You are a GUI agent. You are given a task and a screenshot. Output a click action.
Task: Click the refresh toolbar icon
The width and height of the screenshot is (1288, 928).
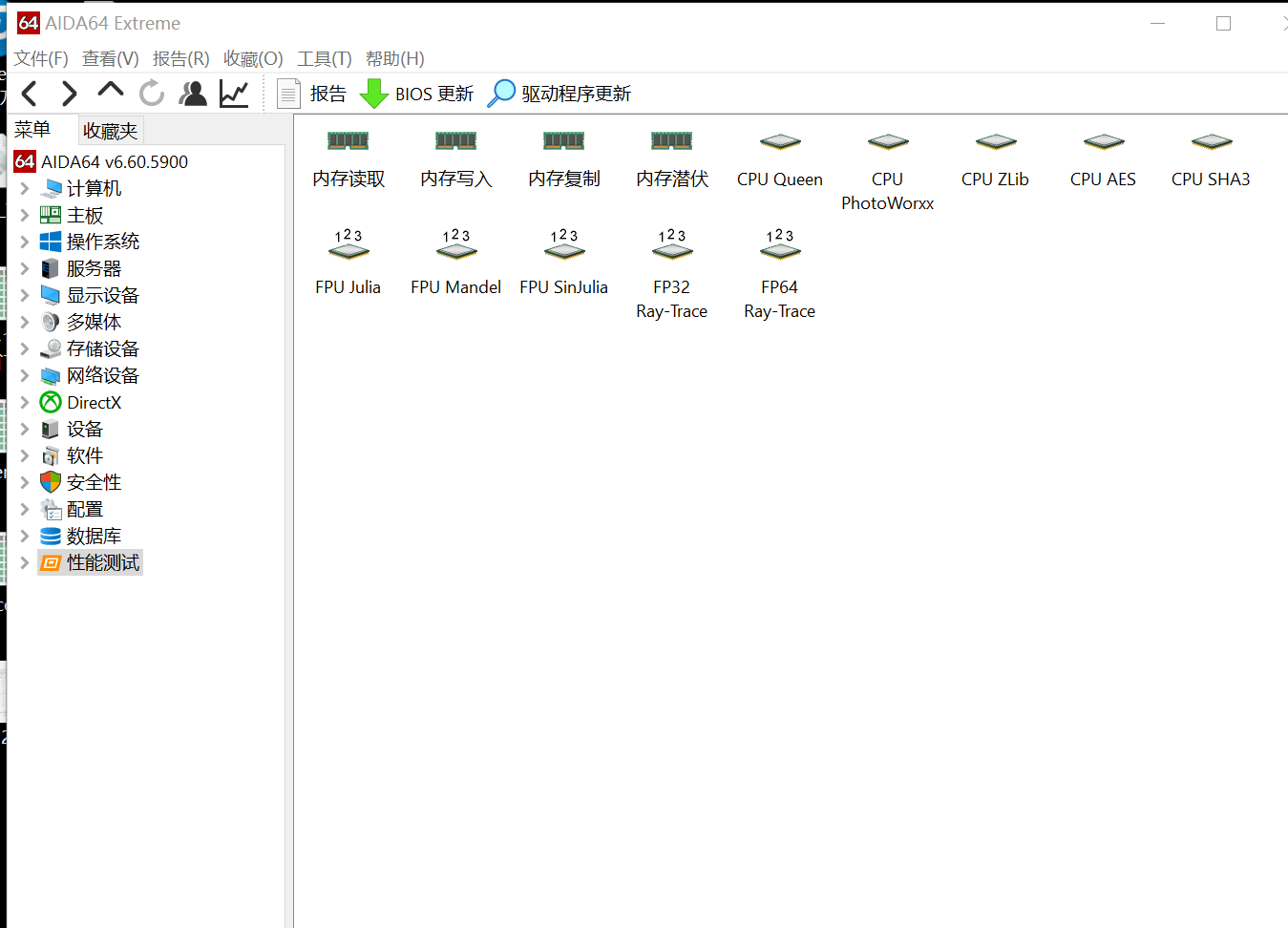tap(152, 94)
